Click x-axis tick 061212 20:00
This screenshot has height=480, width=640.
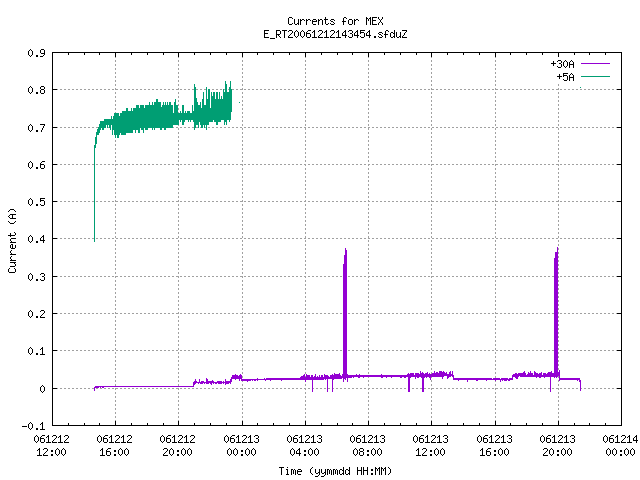(178, 445)
